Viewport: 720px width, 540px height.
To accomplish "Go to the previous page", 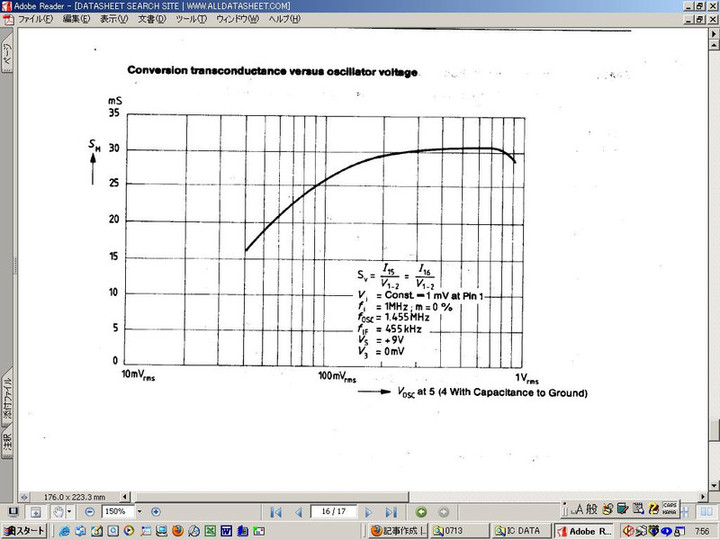I will click(x=297, y=512).
